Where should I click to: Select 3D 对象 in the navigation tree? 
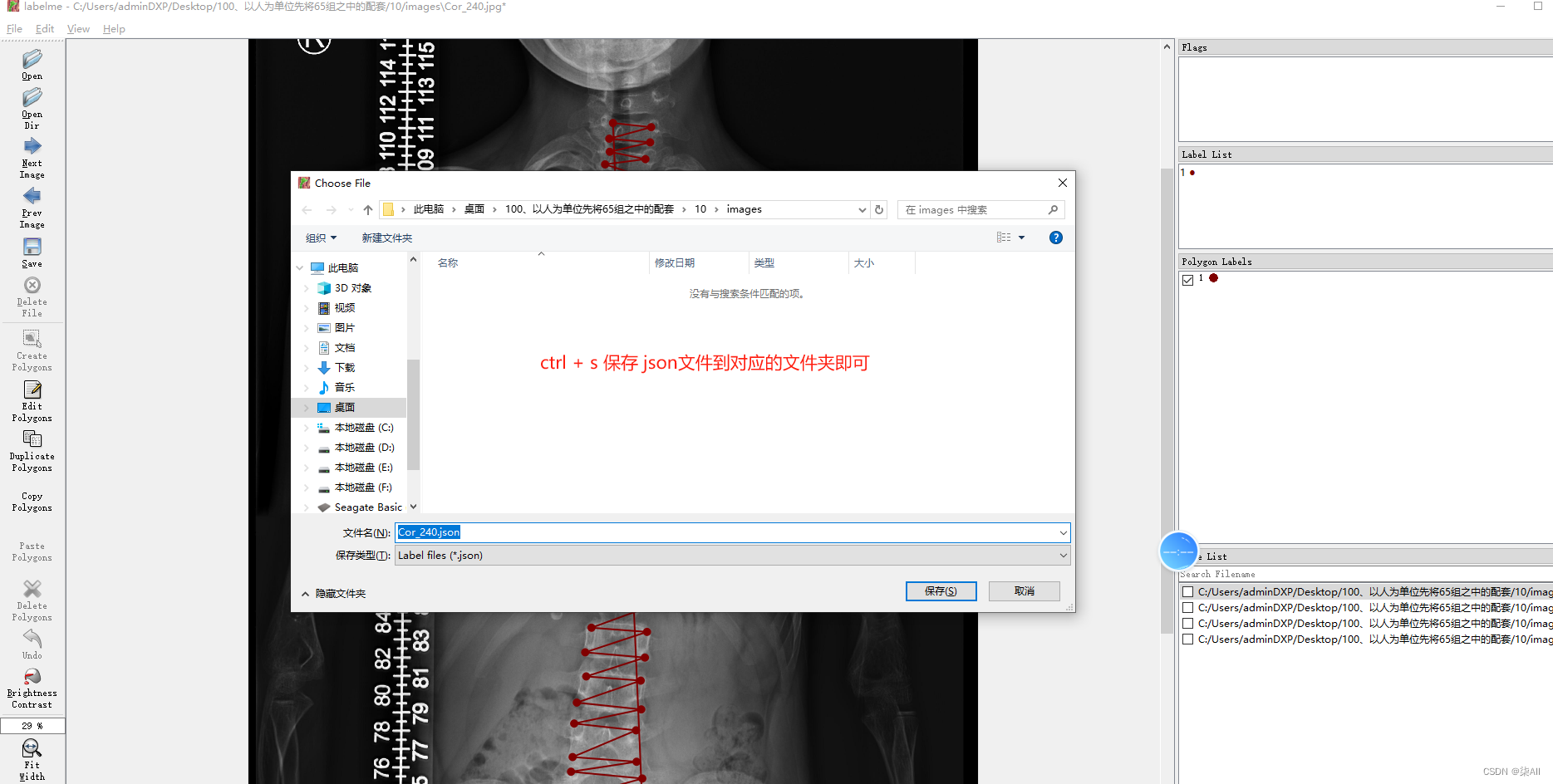[352, 288]
